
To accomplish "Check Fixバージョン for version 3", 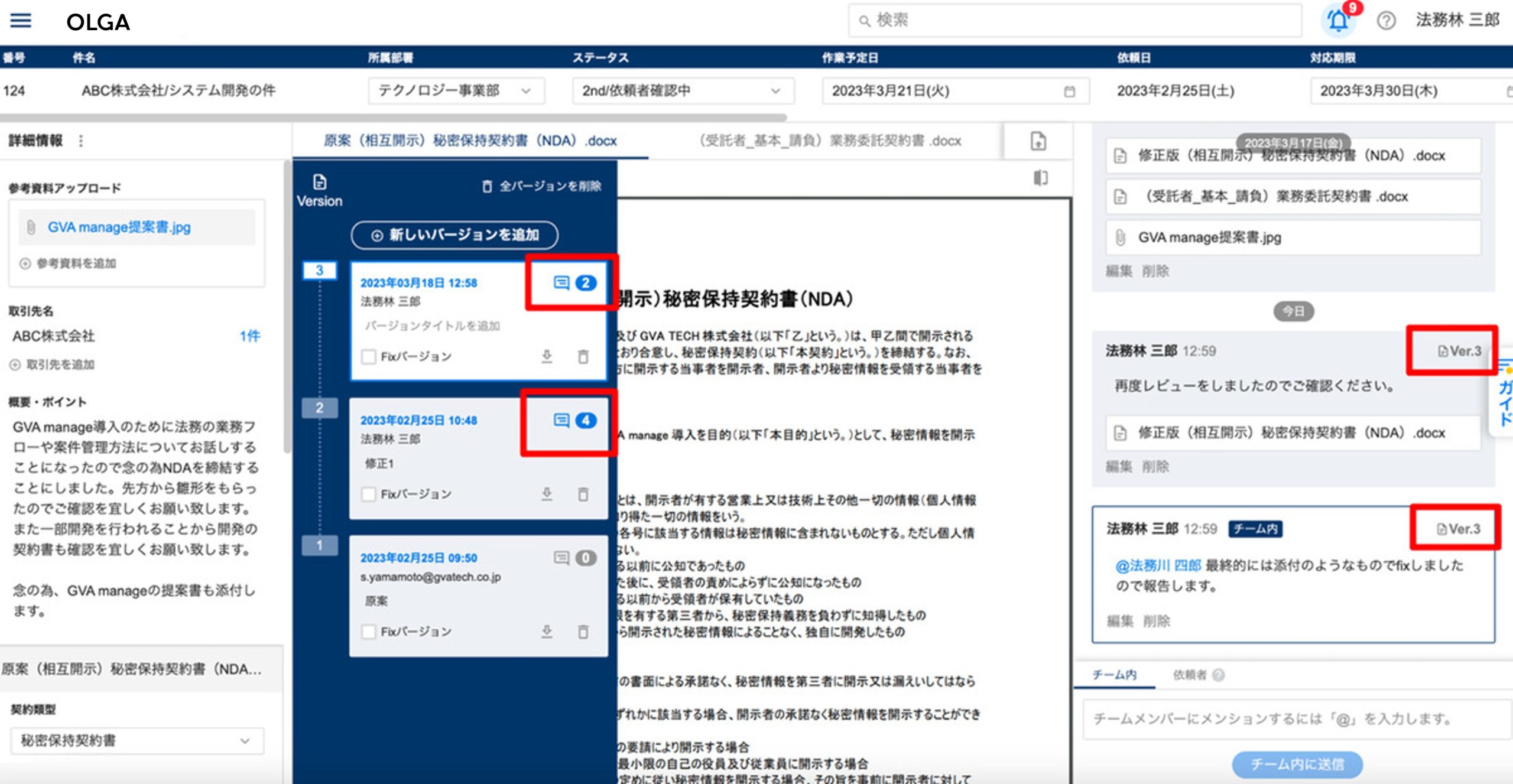I will [x=368, y=356].
